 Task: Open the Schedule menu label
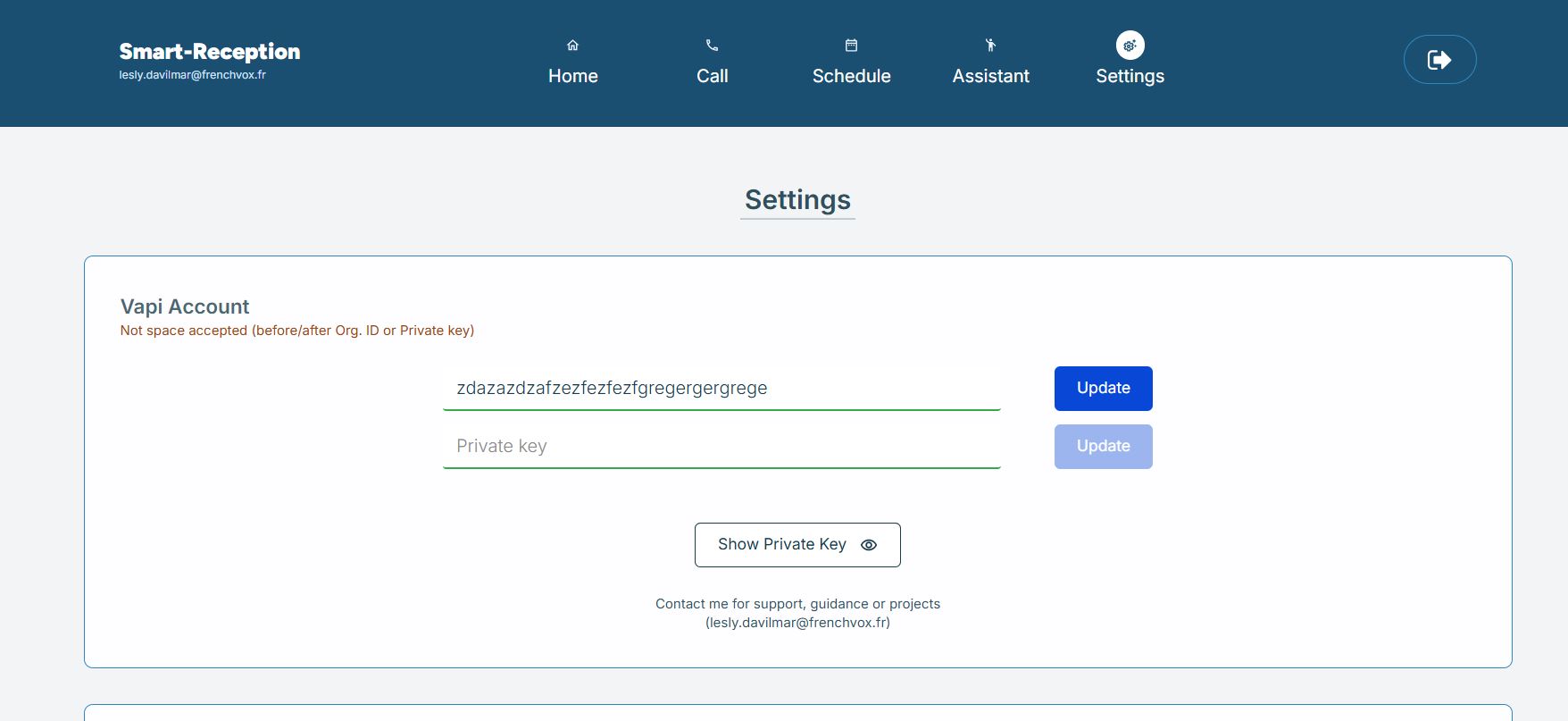(x=851, y=77)
